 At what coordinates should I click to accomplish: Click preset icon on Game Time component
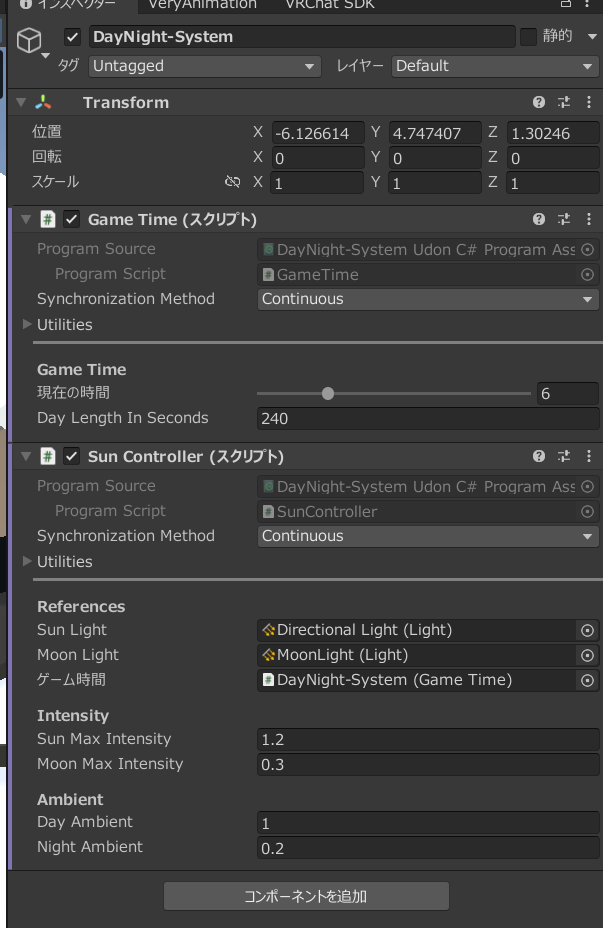coord(563,220)
